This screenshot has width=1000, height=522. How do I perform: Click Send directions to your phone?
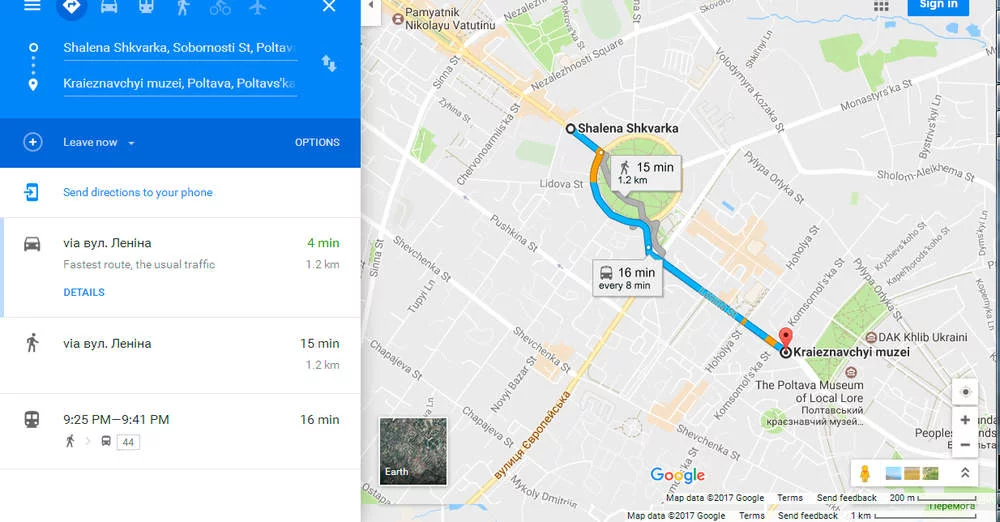138,192
